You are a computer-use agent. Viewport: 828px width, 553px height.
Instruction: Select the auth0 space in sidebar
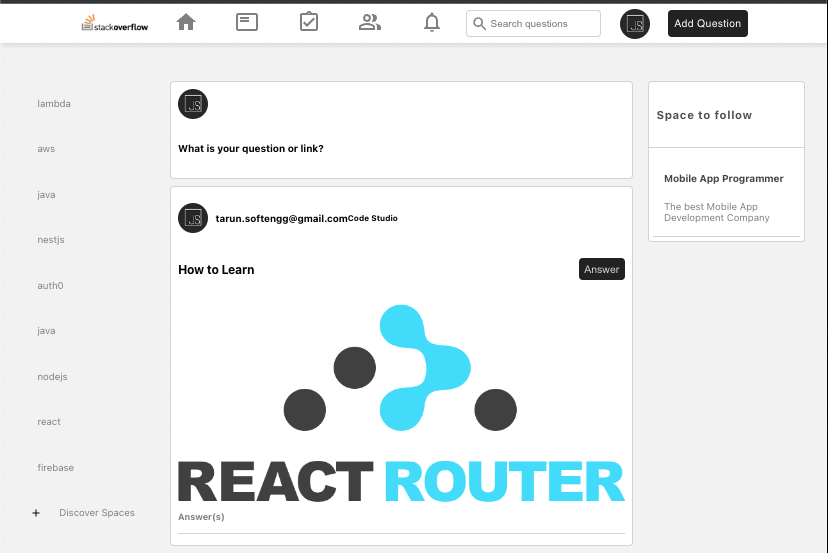(50, 286)
